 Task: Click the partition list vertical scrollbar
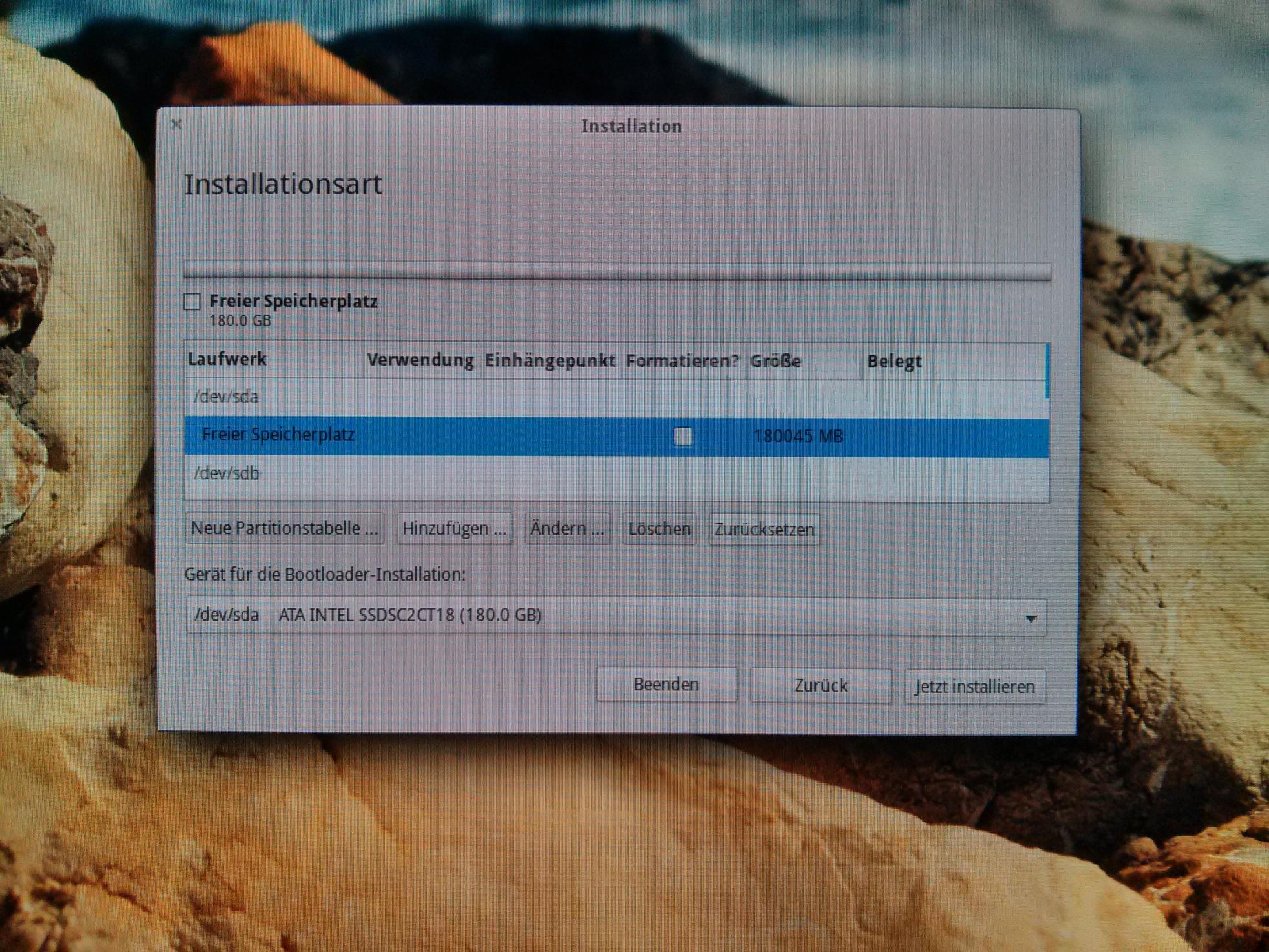pos(1046,372)
